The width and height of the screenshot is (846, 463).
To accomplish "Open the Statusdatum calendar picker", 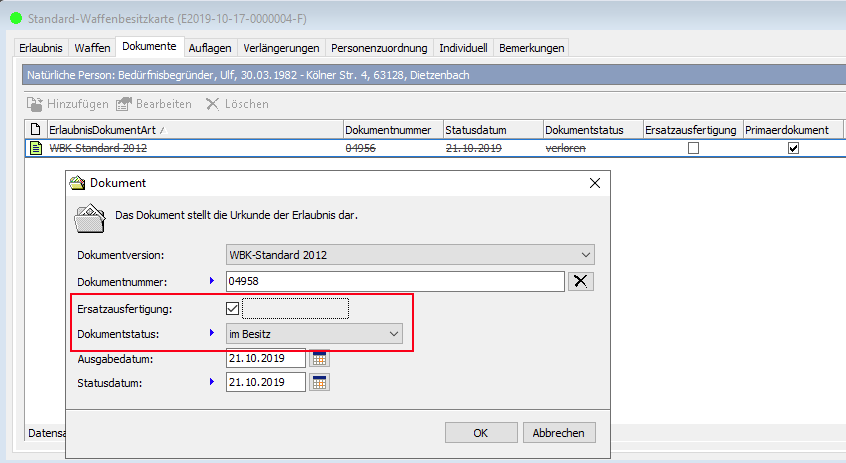I will tap(320, 382).
